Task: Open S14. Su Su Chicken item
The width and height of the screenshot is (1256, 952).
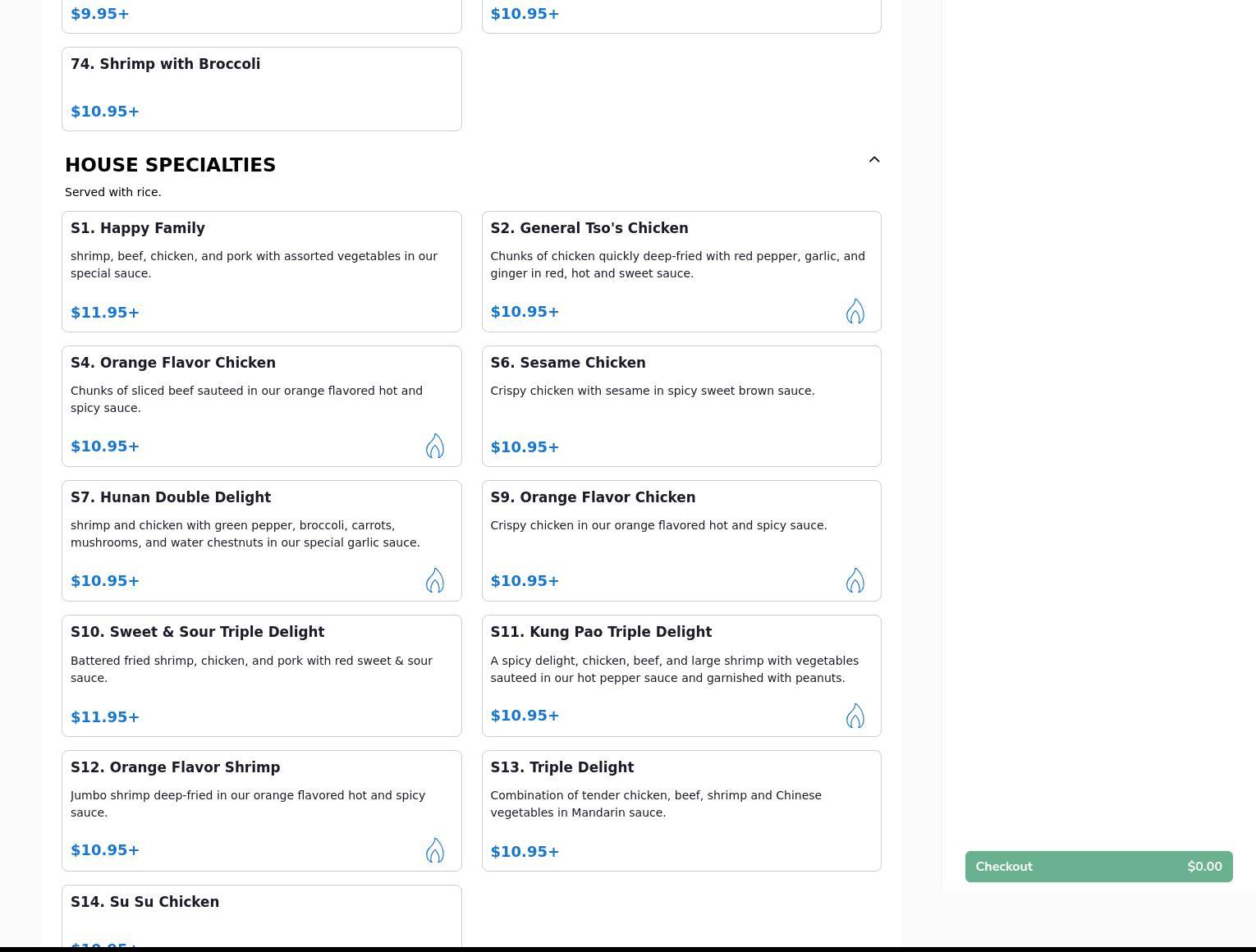Action: pyautogui.click(x=144, y=902)
